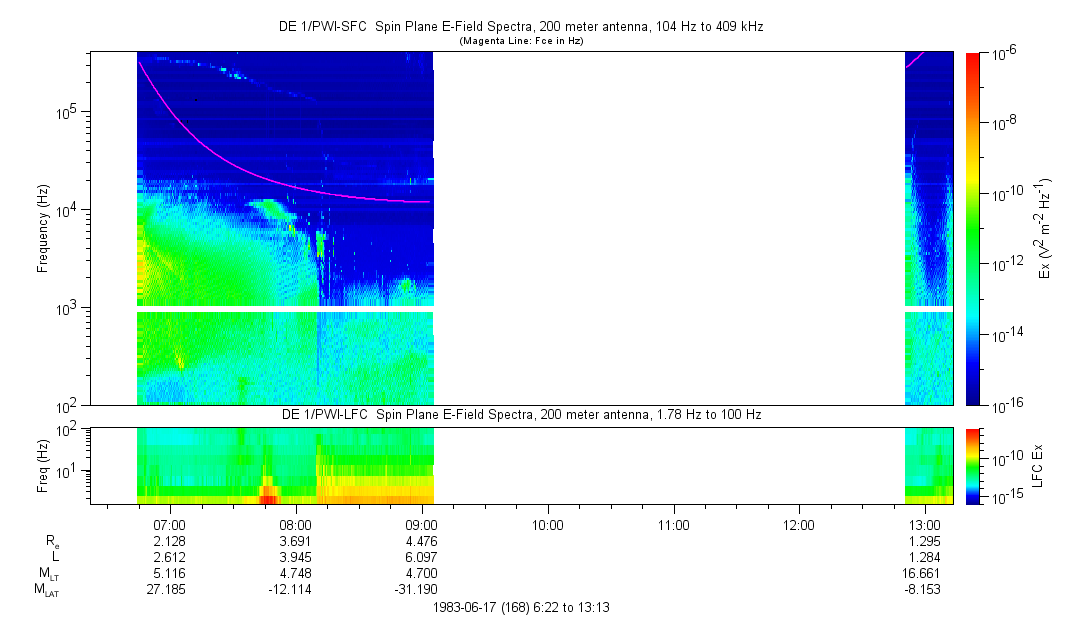Click the L value 6.097
The height and width of the screenshot is (620, 1083).
click(422, 556)
